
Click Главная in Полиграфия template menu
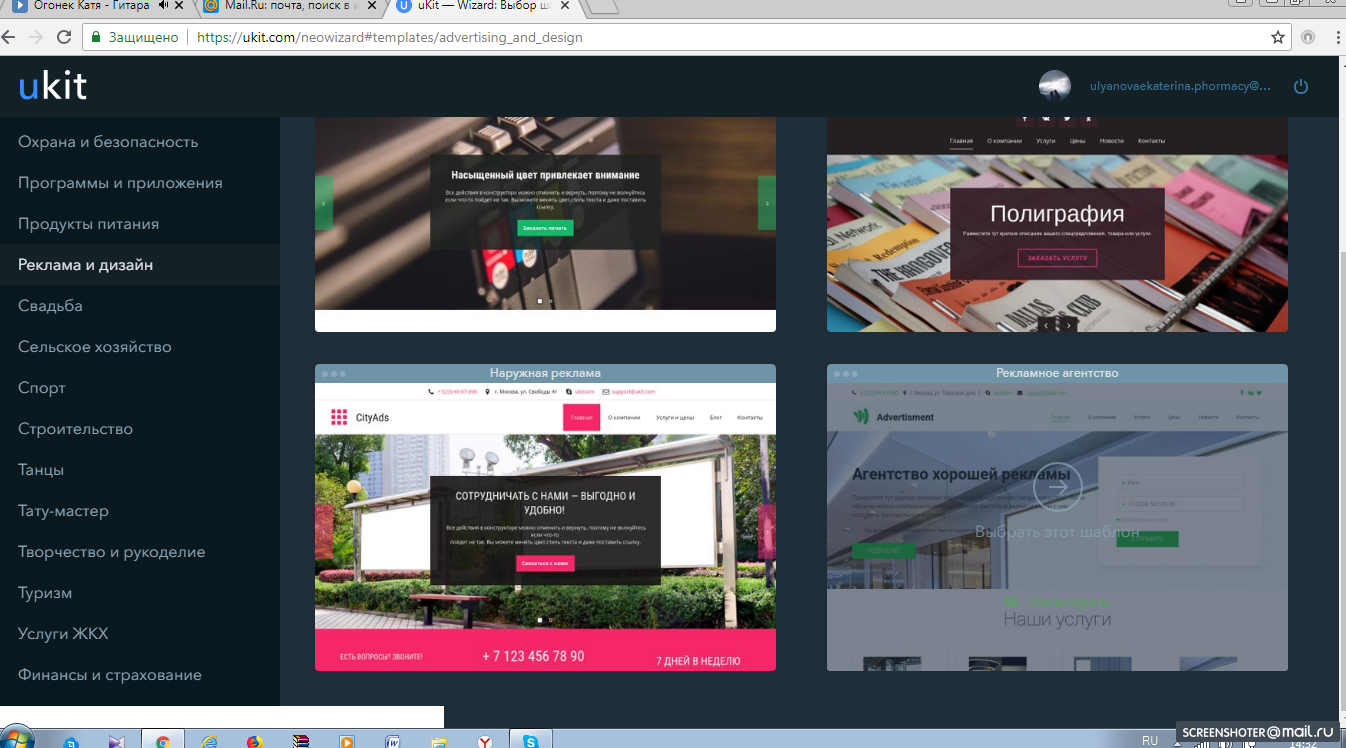(960, 141)
